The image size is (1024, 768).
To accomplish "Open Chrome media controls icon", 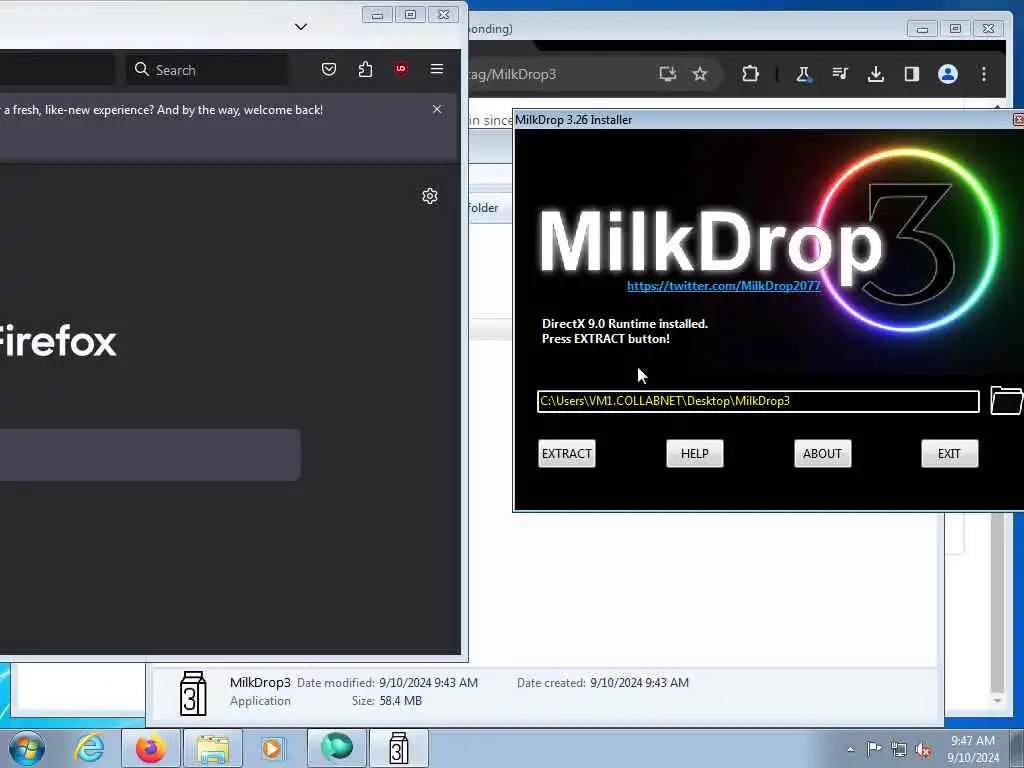I will point(840,74).
